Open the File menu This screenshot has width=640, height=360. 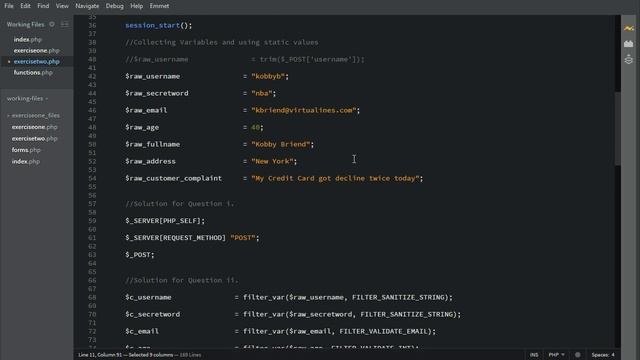pos(9,6)
